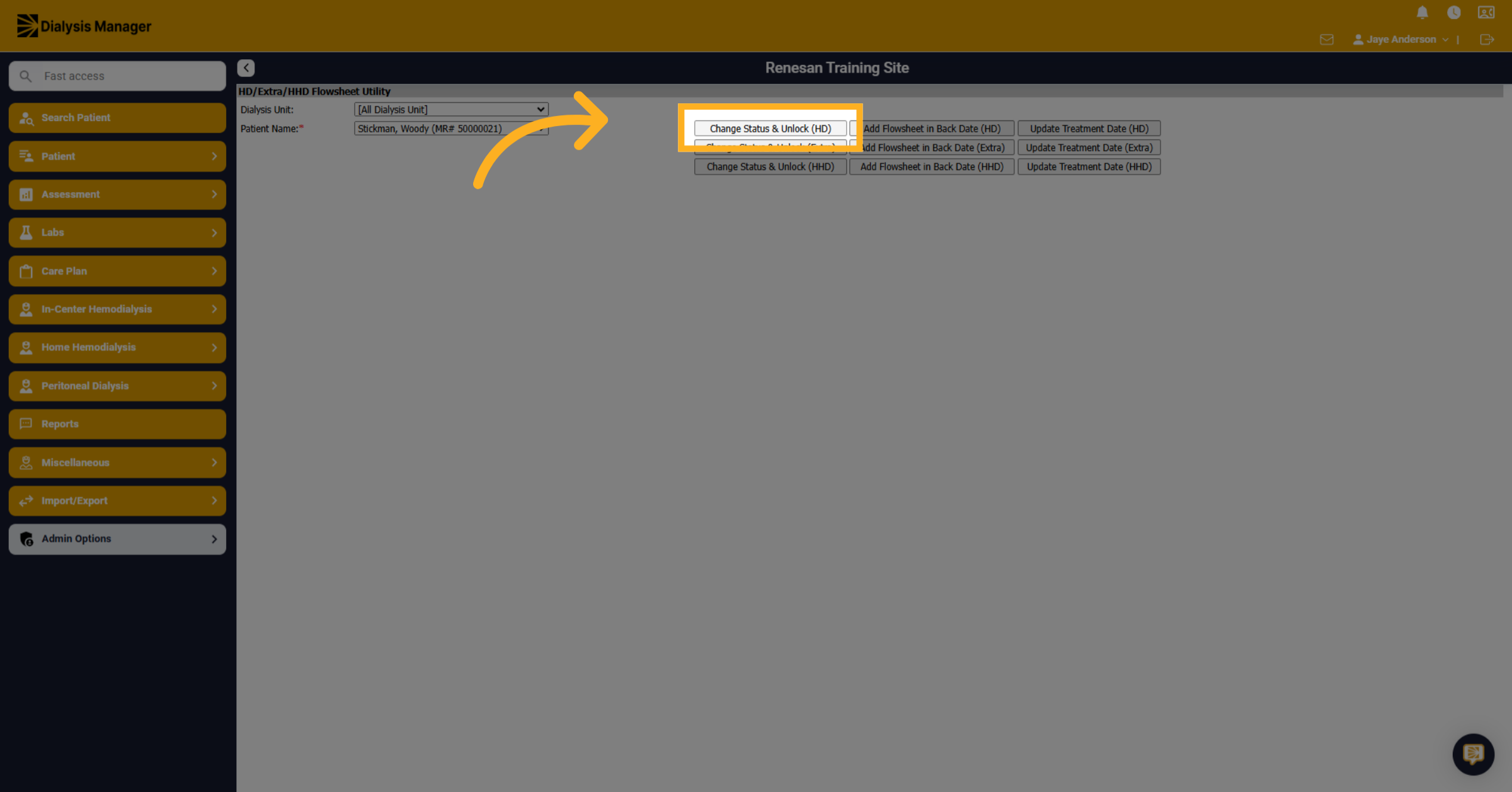
Task: Click Update Treatment Date (HD) button
Action: tap(1089, 129)
